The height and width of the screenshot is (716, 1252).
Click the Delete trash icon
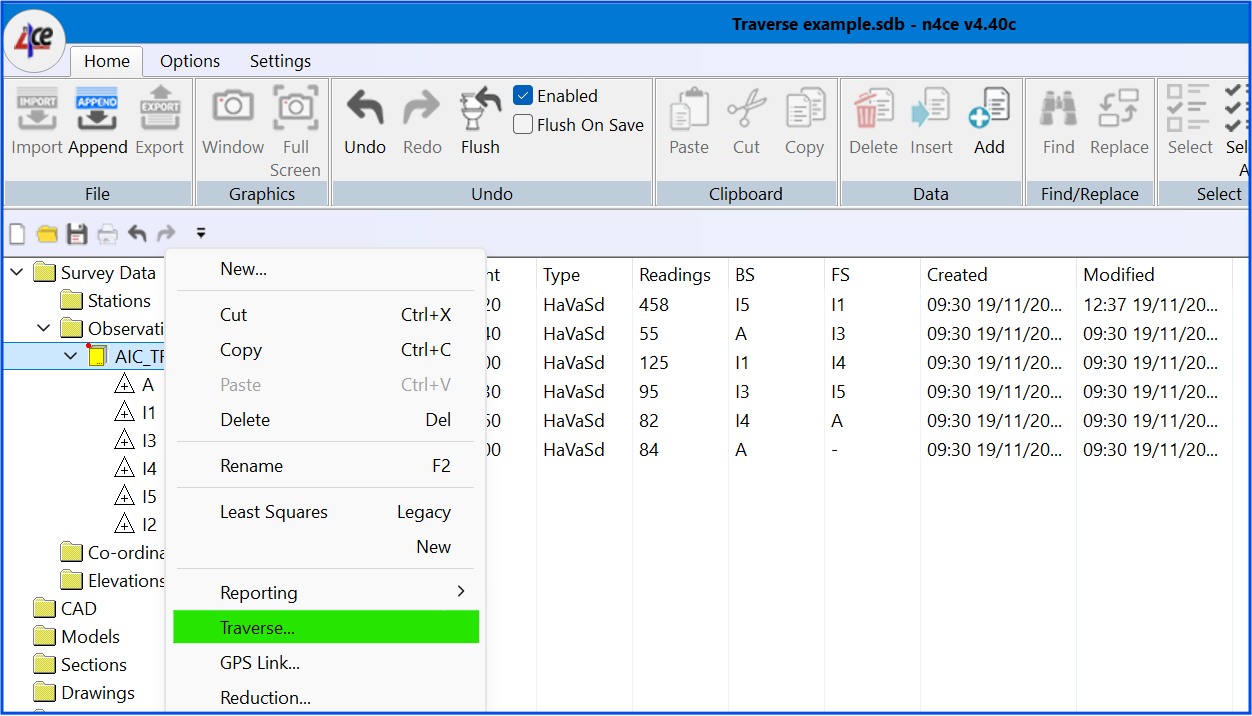[x=873, y=108]
